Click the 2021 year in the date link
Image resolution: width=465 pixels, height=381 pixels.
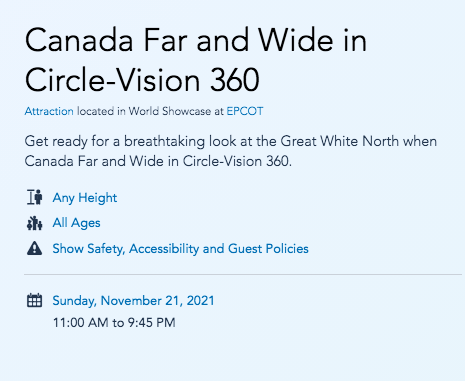tap(200, 301)
